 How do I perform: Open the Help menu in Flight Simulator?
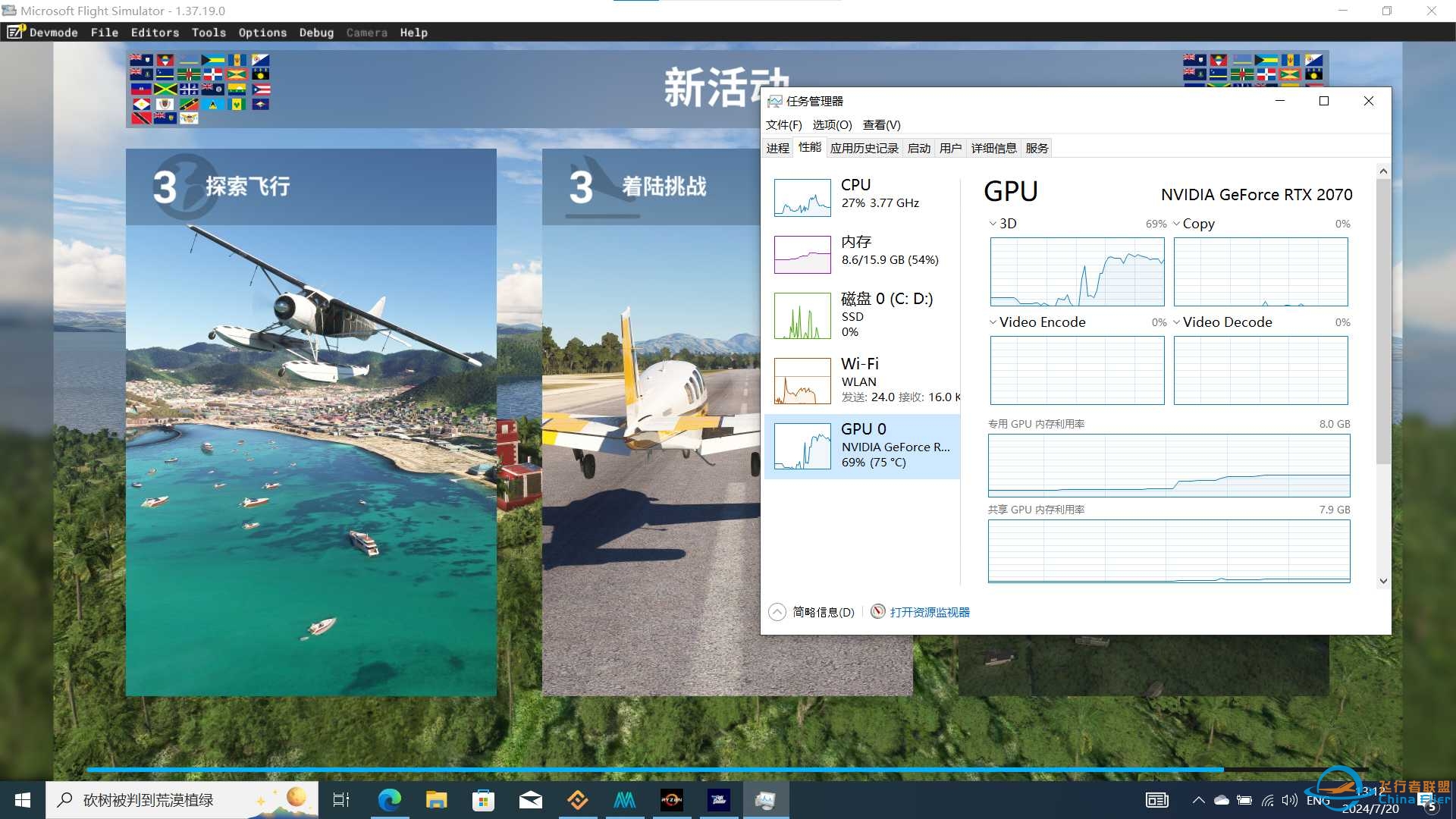[x=413, y=33]
